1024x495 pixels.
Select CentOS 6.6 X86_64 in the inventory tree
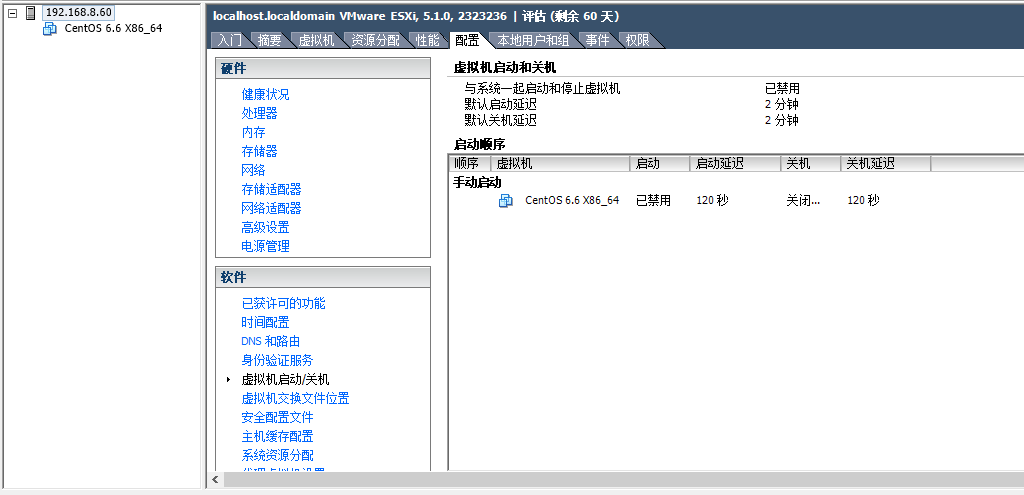point(113,28)
